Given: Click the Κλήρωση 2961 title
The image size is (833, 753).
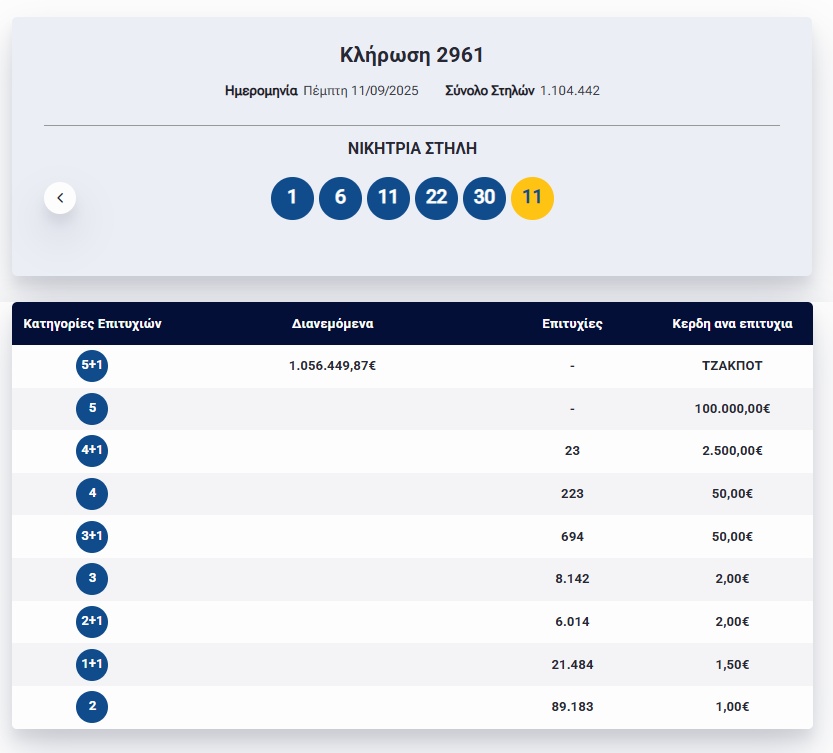Looking at the screenshot, I should (412, 55).
